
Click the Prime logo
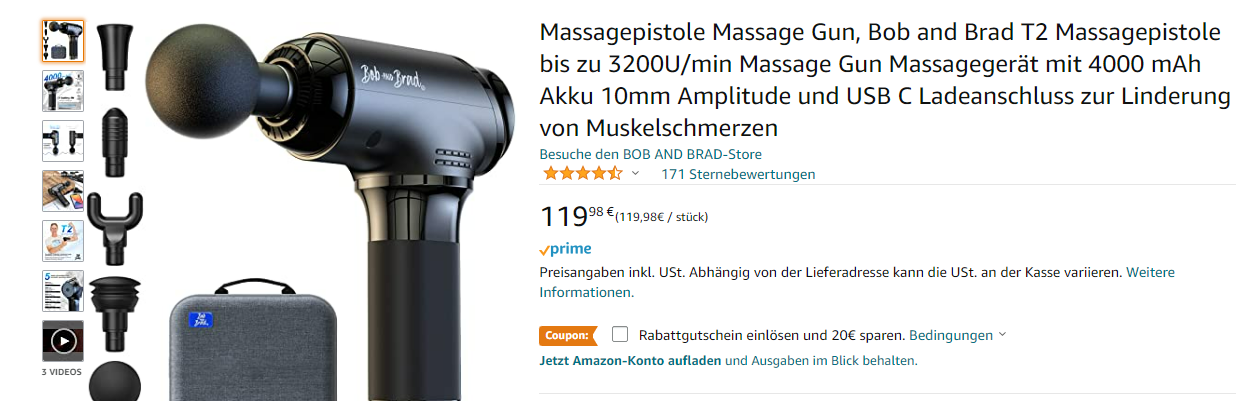(x=565, y=249)
